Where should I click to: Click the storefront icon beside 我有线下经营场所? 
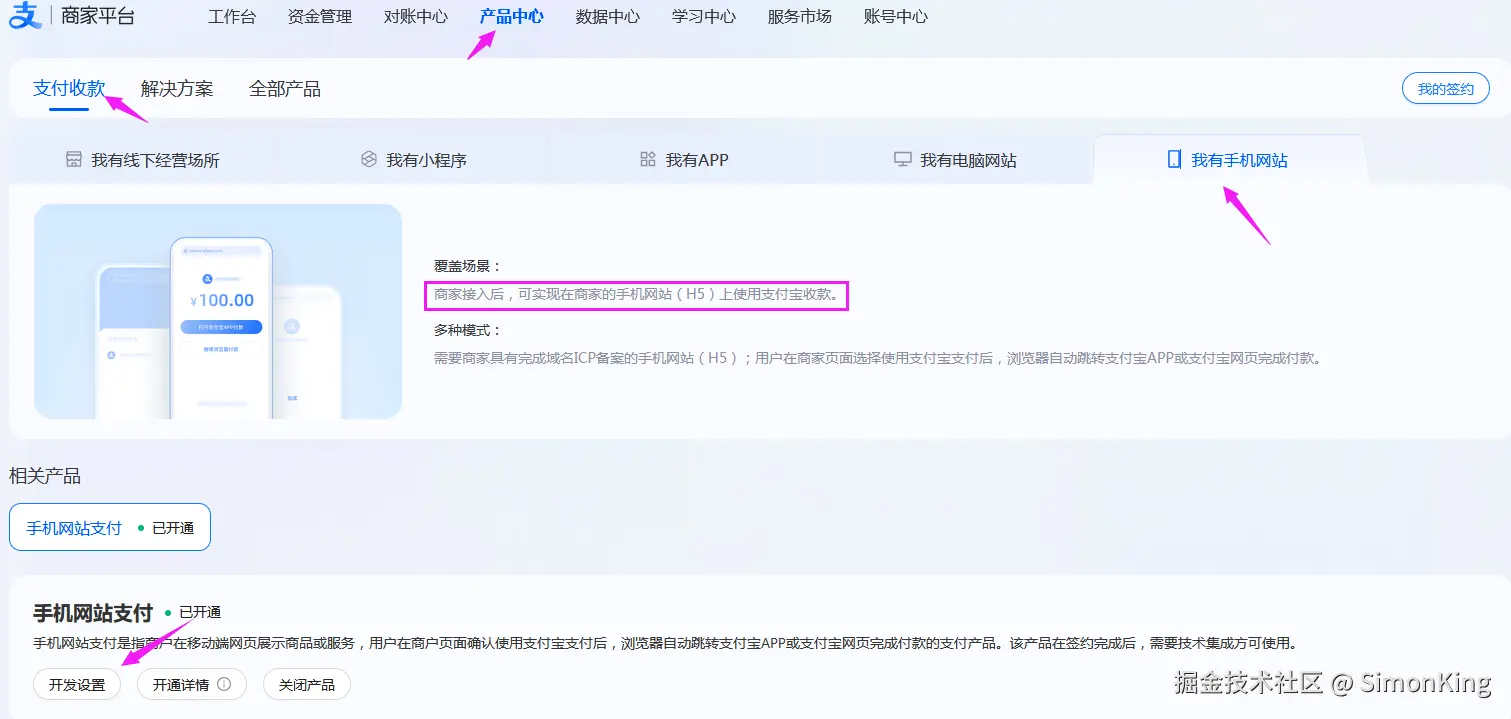[74, 160]
